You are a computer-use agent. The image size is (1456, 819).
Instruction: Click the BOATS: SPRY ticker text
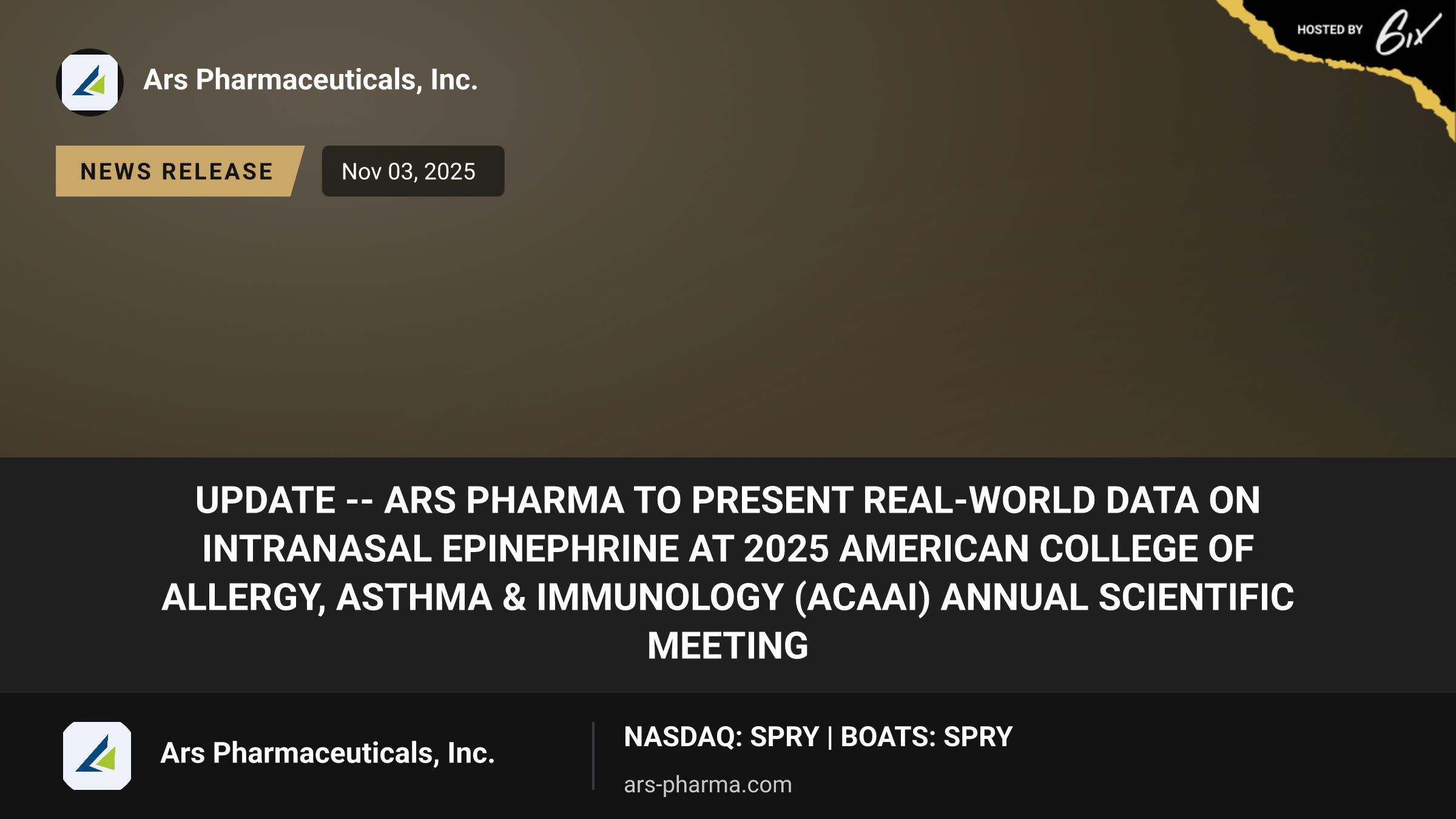926,737
